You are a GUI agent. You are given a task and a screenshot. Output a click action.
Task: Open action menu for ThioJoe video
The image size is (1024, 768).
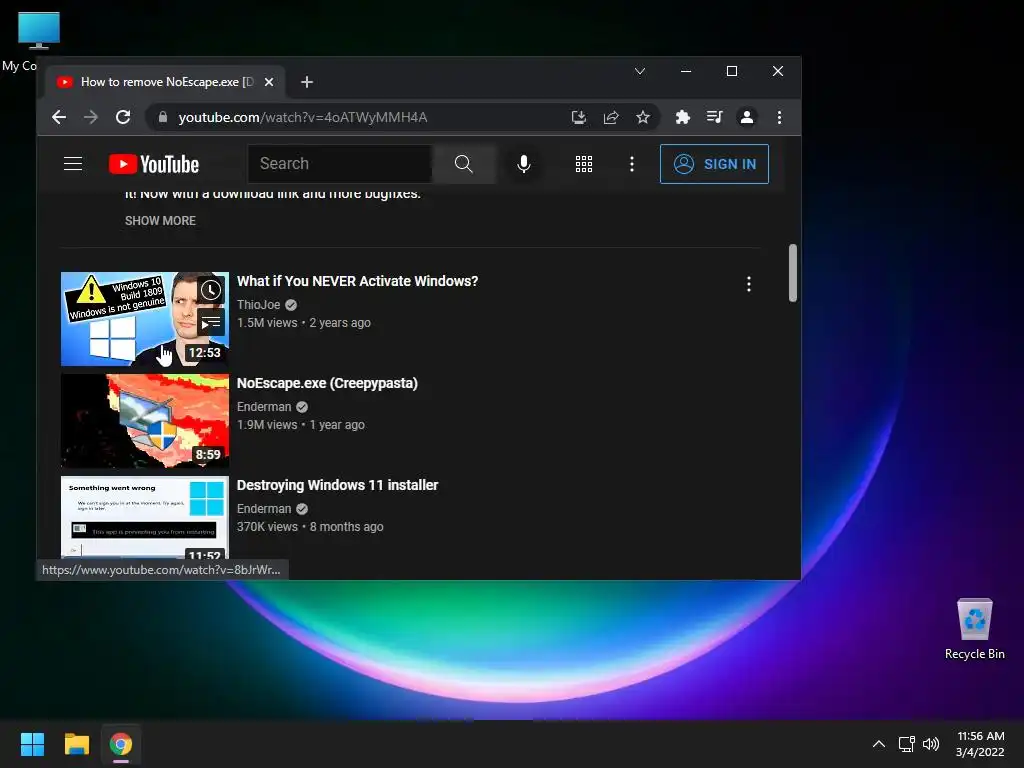coord(748,284)
